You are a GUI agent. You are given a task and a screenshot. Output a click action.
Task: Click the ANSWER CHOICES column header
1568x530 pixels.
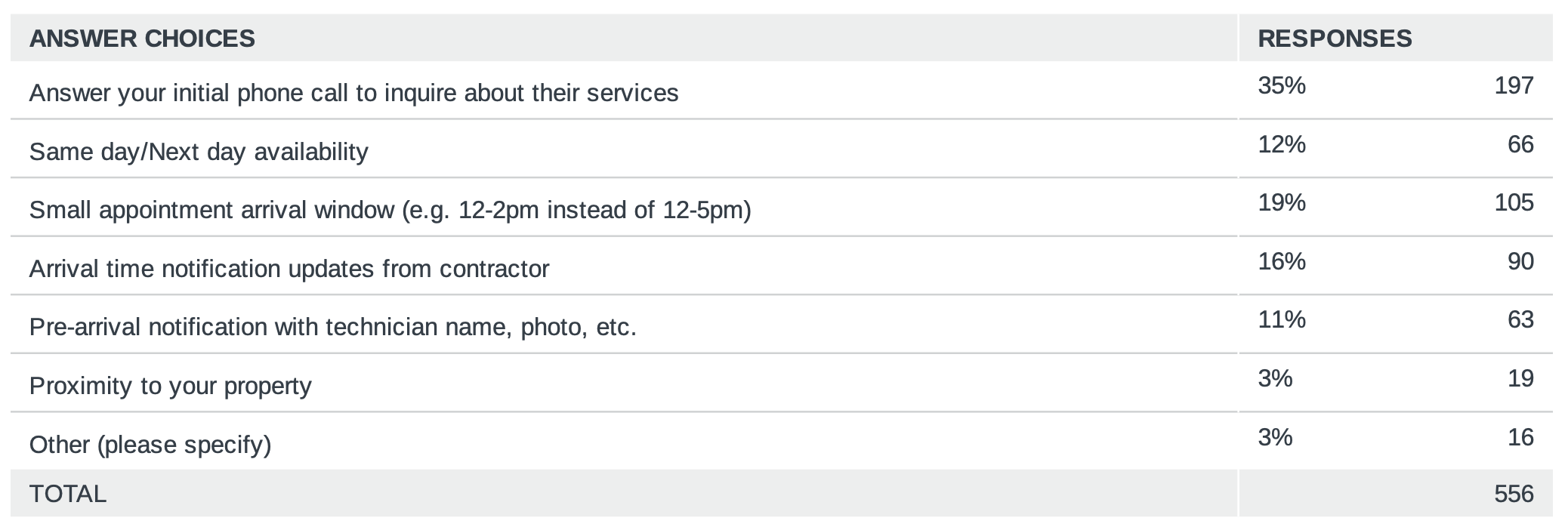pos(142,39)
